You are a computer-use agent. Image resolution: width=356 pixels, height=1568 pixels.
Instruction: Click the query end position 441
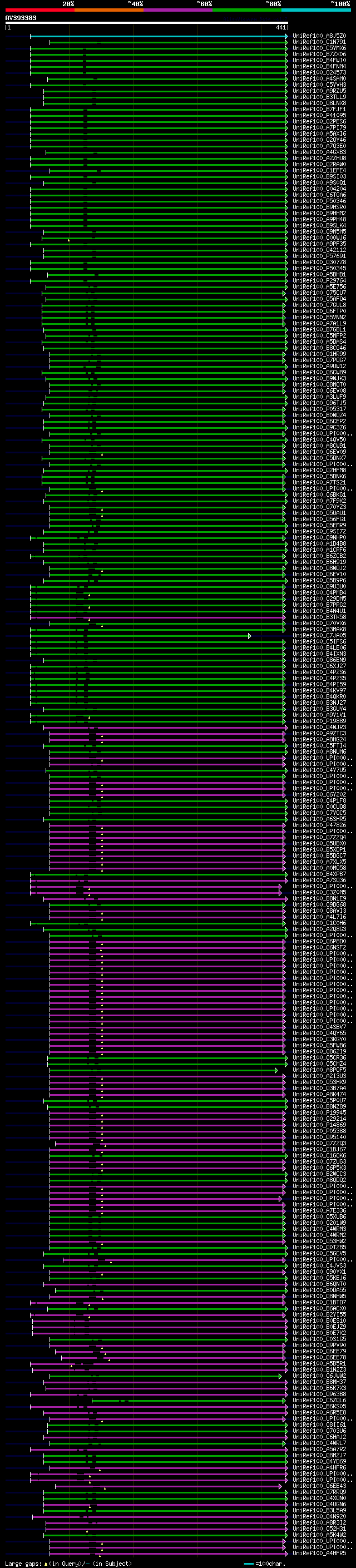coord(280,27)
